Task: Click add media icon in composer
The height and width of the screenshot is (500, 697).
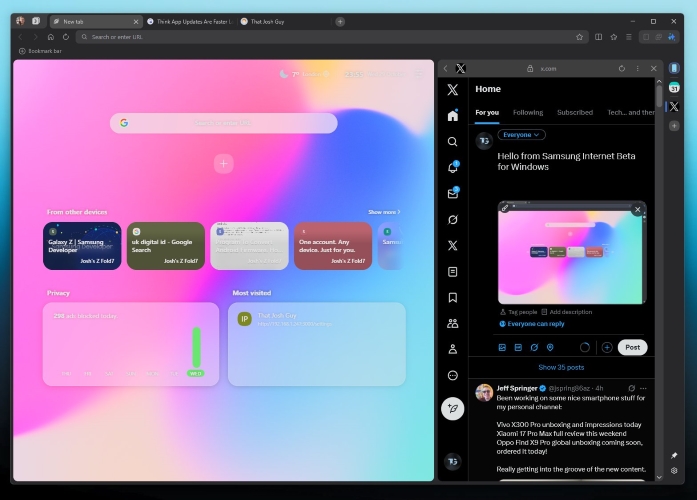Action: click(x=502, y=348)
